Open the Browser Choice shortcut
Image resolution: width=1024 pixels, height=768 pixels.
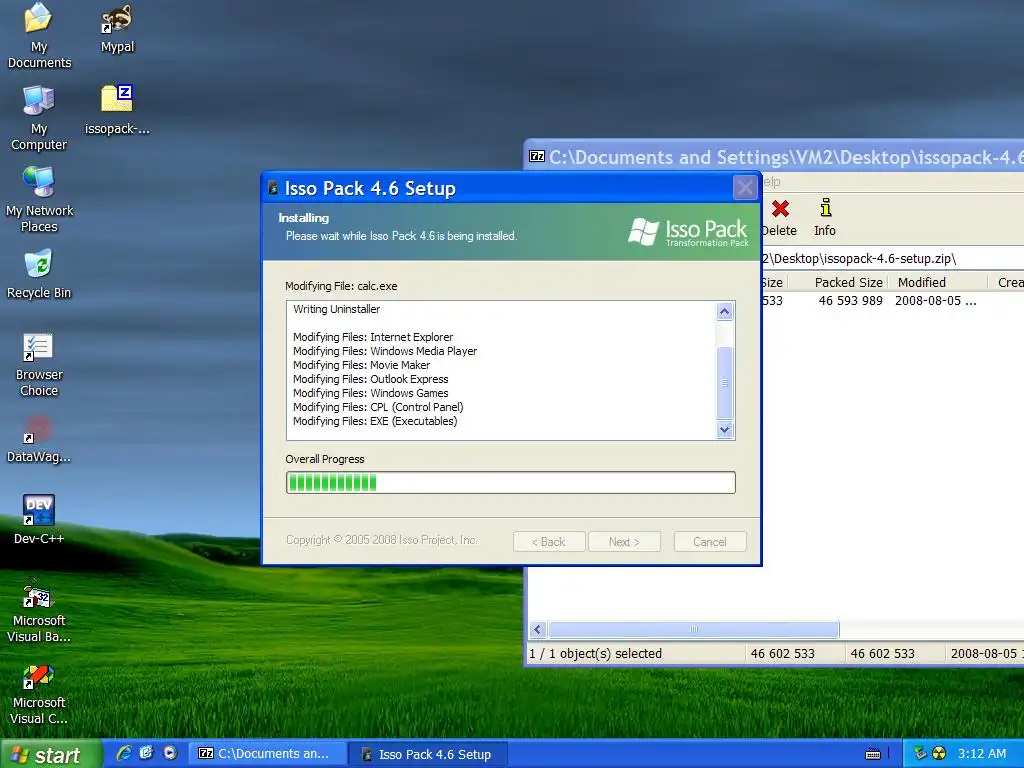point(39,364)
